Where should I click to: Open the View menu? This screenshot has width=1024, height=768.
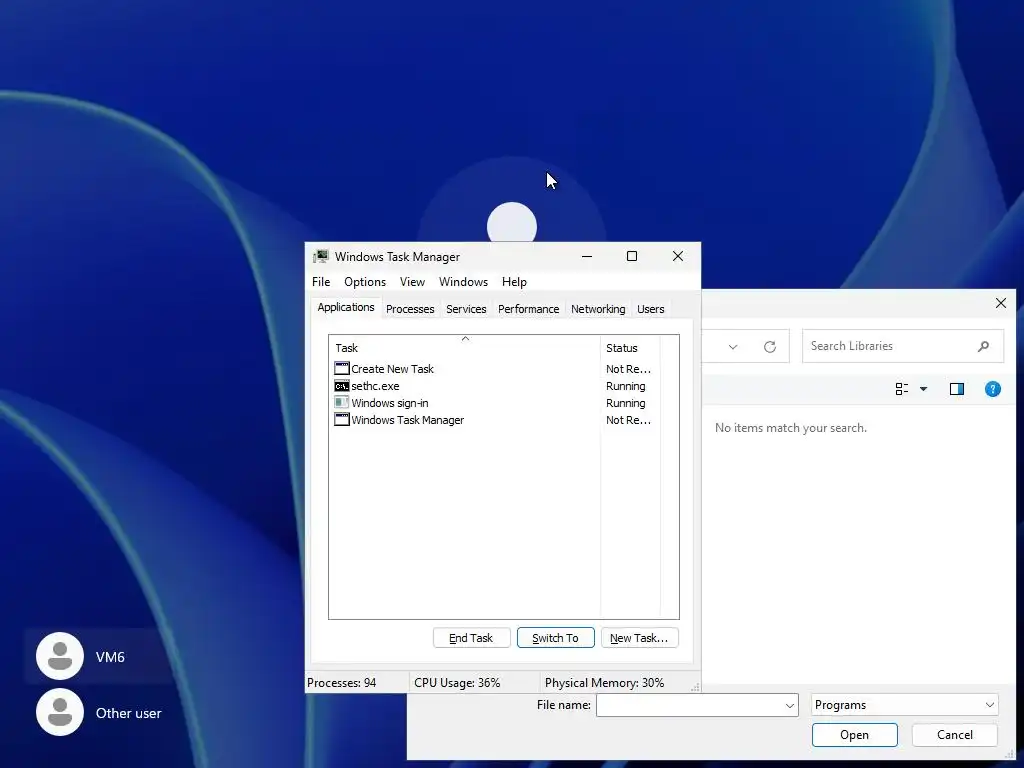point(412,281)
